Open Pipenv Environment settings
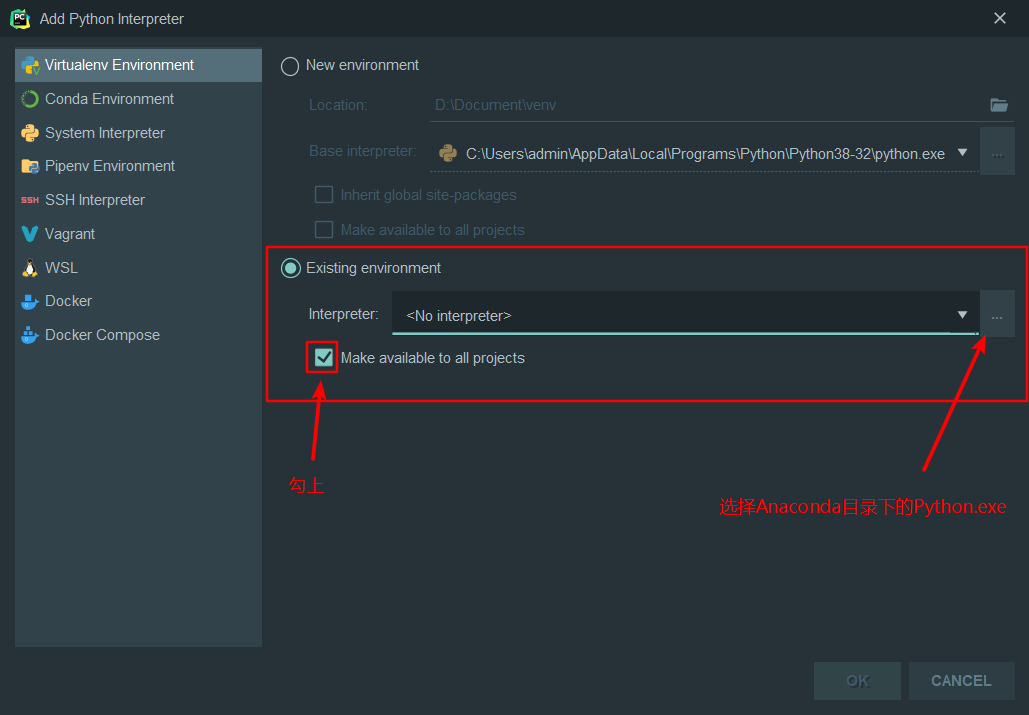The image size is (1029, 715). [x=138, y=166]
